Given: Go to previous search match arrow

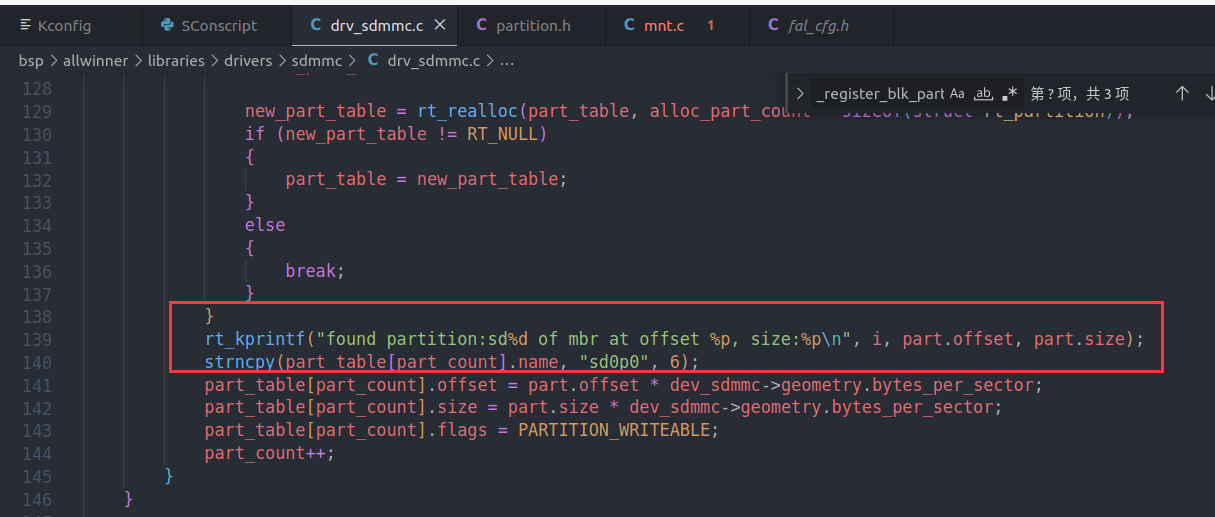Looking at the screenshot, I should pyautogui.click(x=1181, y=94).
